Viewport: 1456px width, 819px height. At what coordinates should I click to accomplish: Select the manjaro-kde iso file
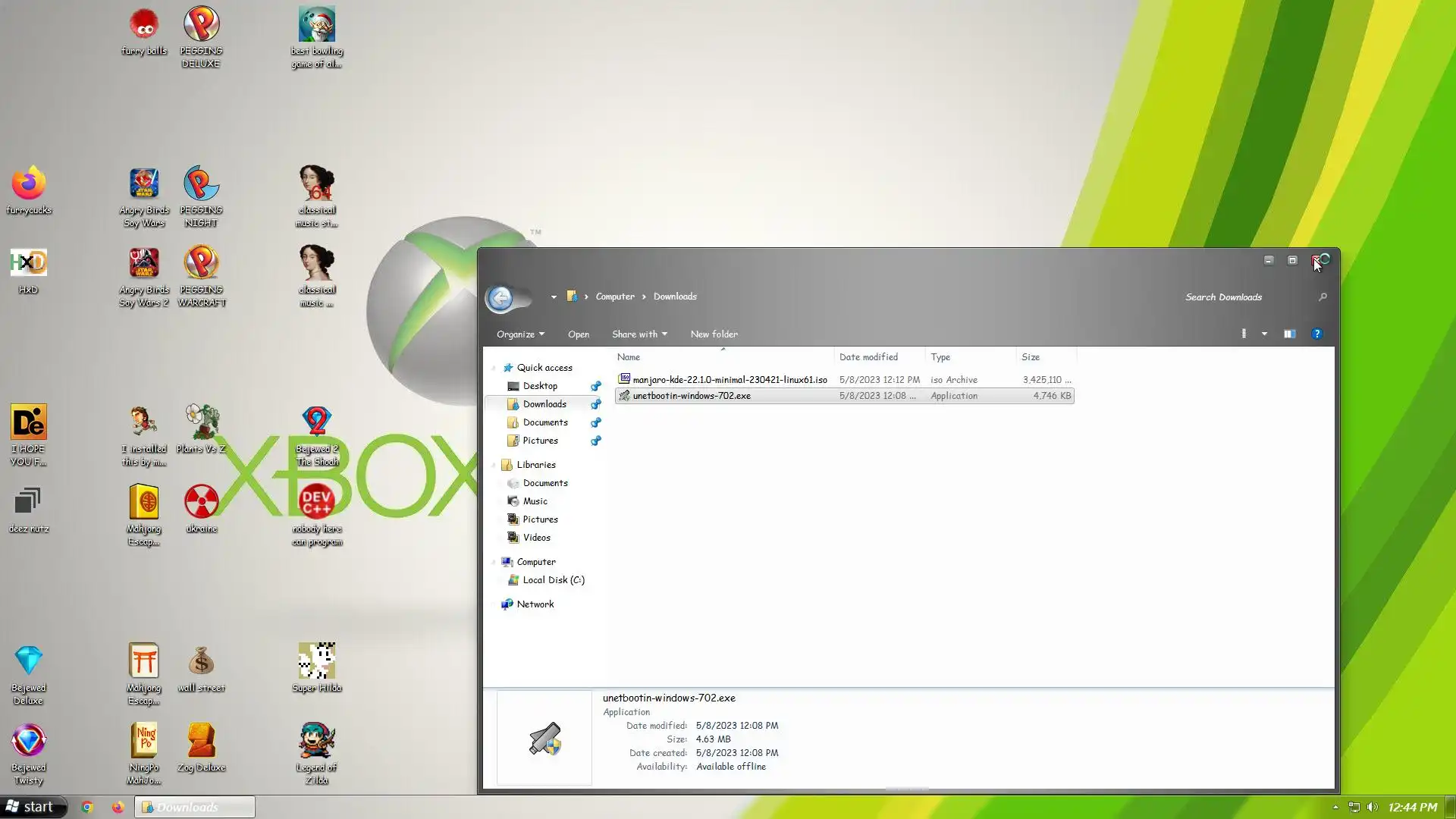point(729,380)
